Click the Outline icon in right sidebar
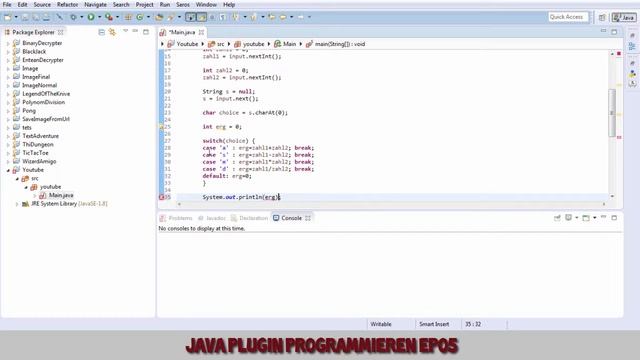640x360 pixels. [x=632, y=47]
